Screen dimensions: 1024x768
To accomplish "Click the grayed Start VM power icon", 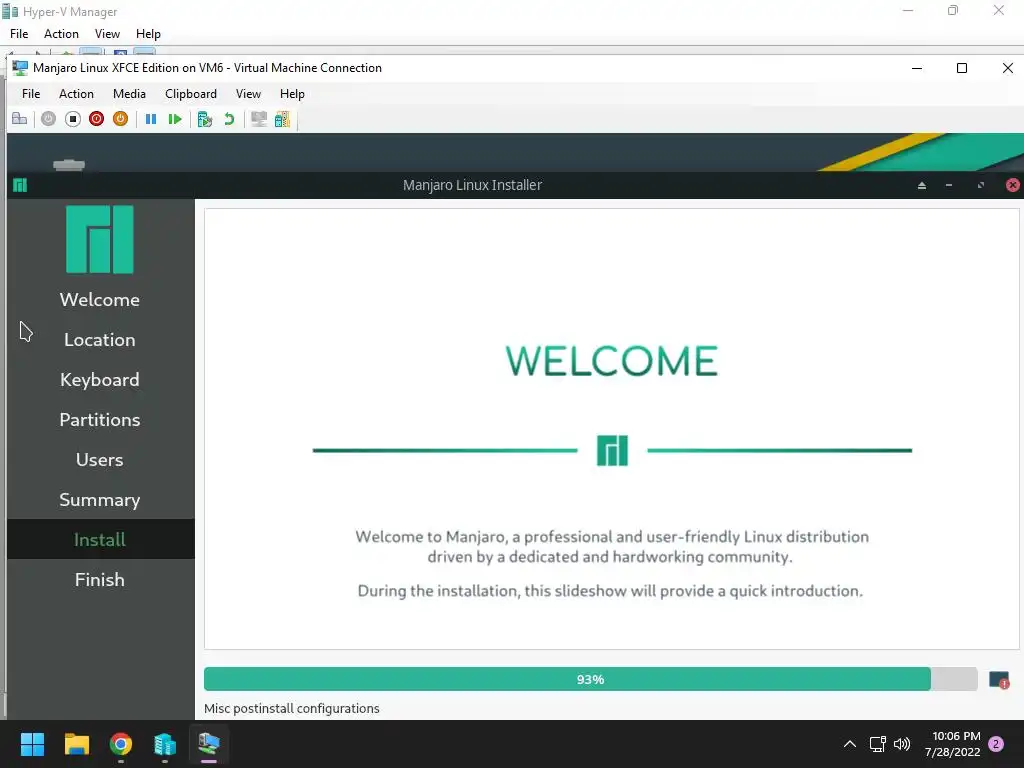I will click(48, 119).
